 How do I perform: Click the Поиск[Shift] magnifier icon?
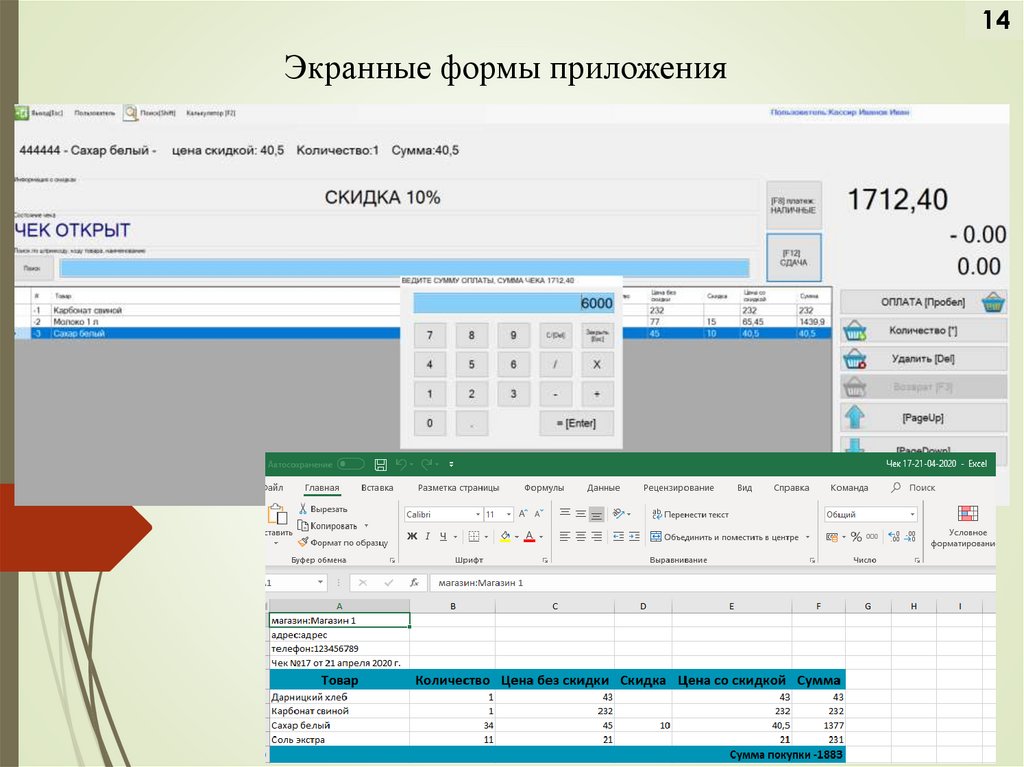coord(131,113)
